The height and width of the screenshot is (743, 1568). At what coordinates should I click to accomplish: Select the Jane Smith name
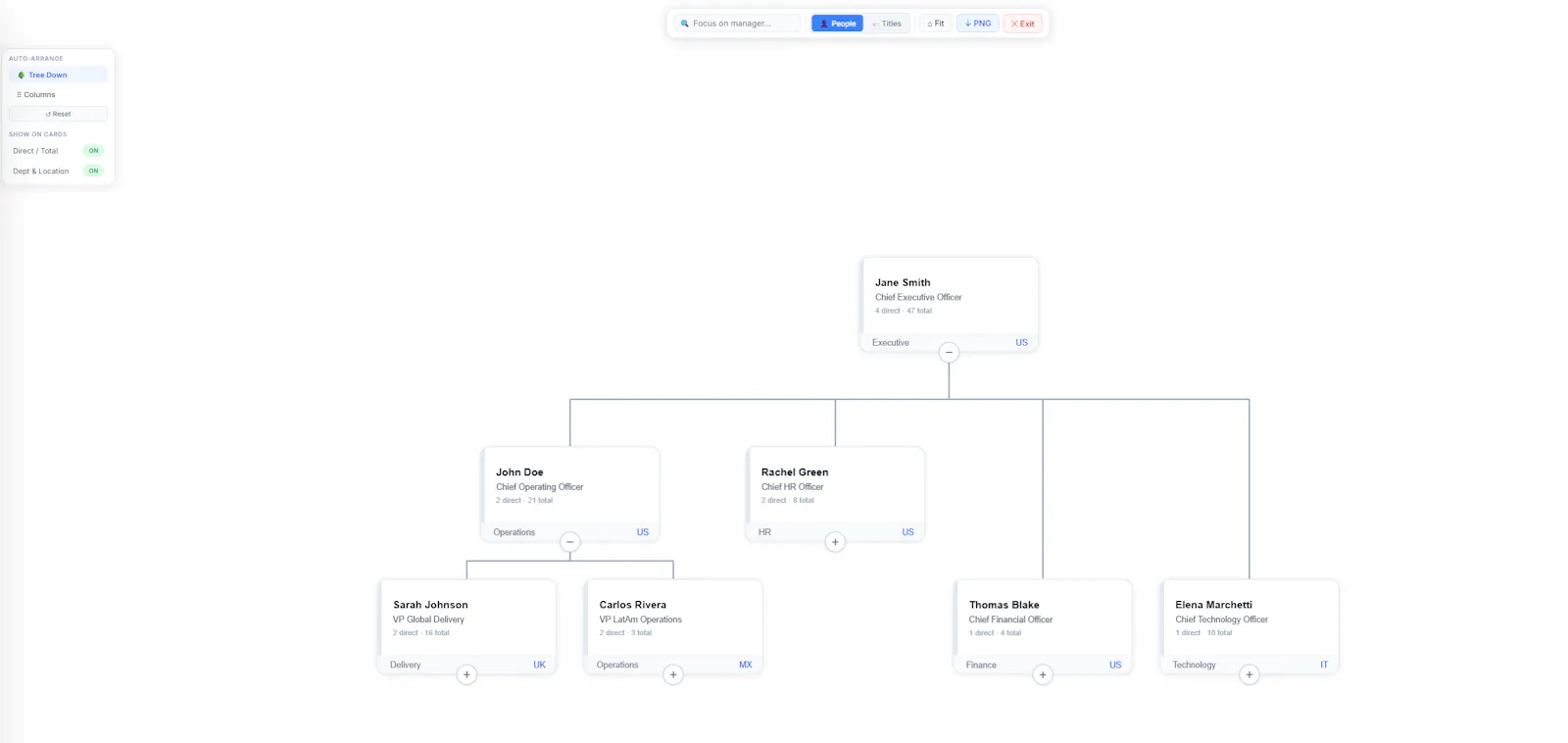[903, 282]
